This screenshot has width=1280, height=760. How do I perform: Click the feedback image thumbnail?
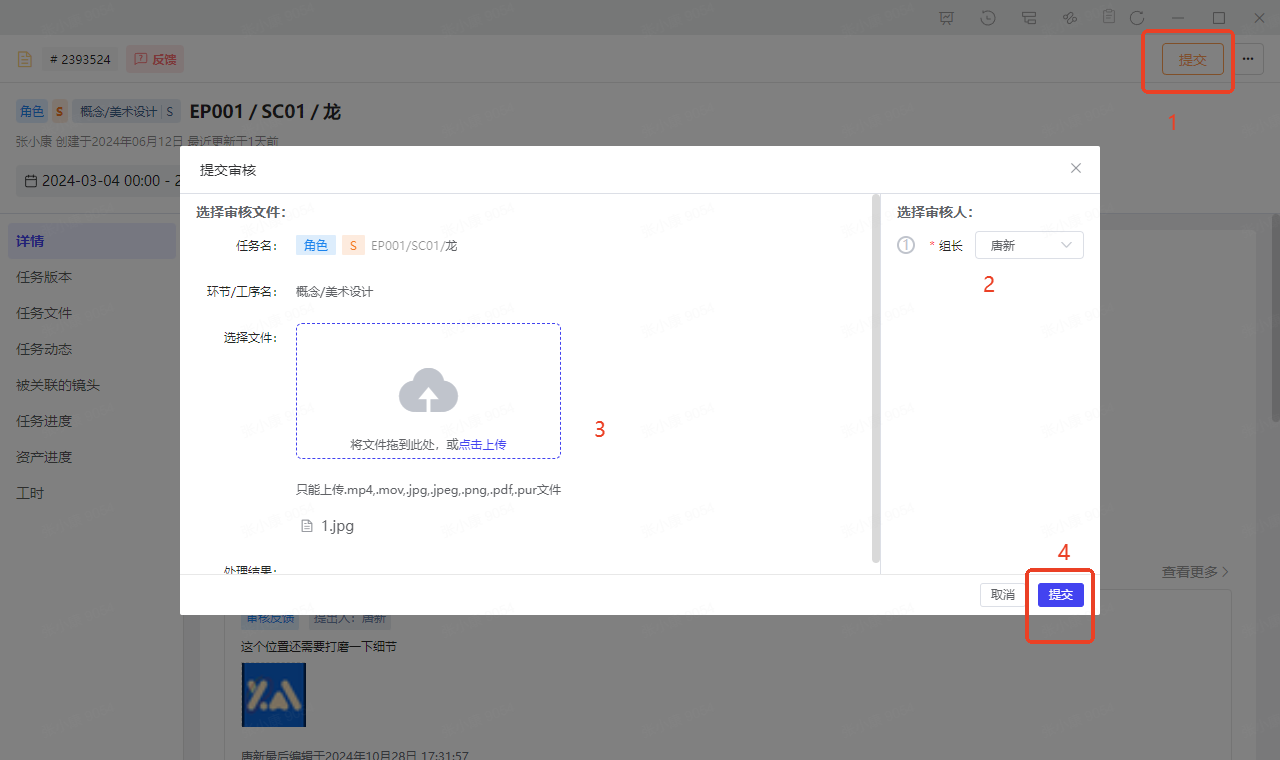273,694
